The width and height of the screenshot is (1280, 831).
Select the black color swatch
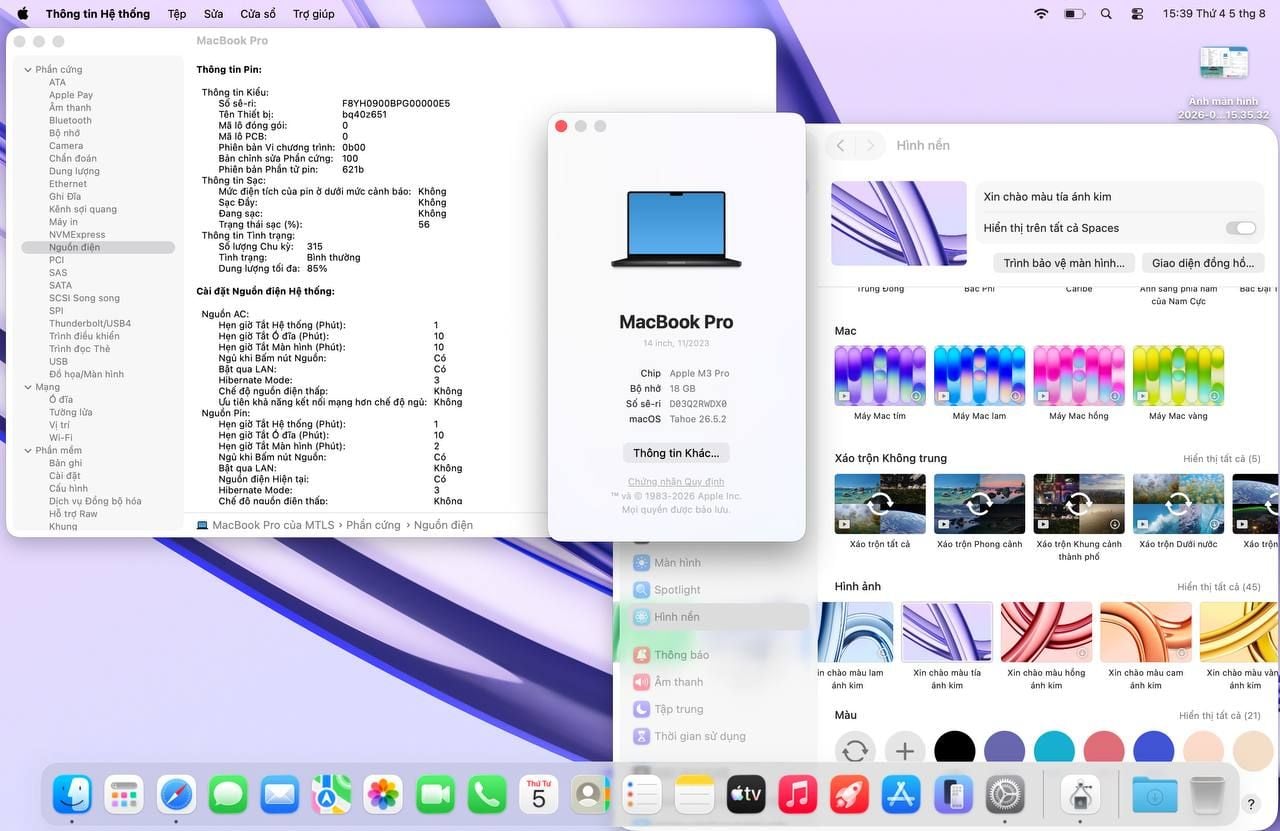[954, 751]
